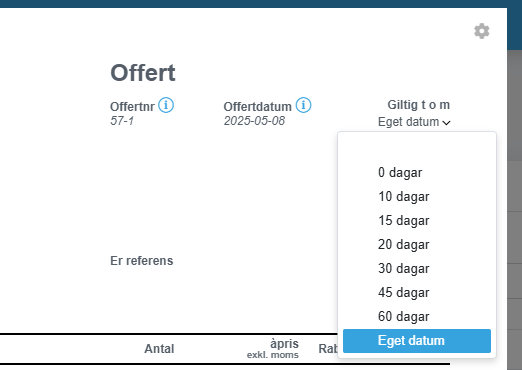Click the Er referens field label
This screenshot has width=522, height=370.
point(142,261)
